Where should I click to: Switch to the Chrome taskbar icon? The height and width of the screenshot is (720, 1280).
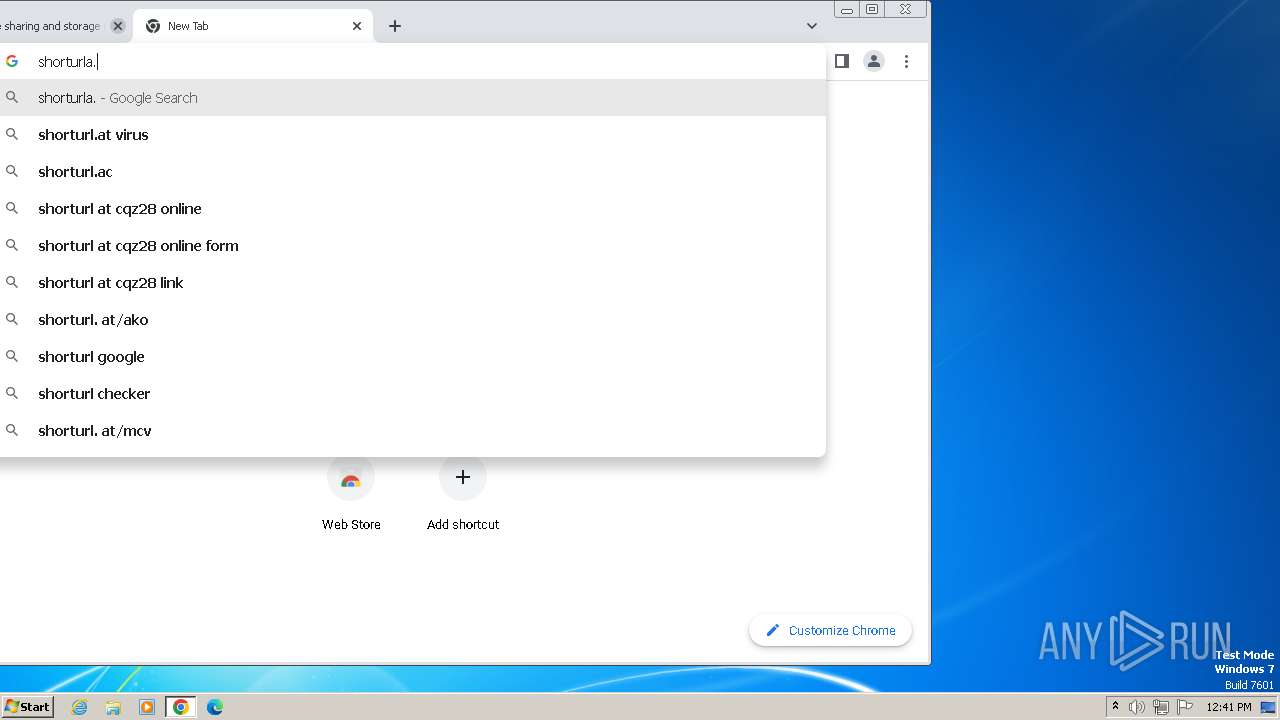181,707
